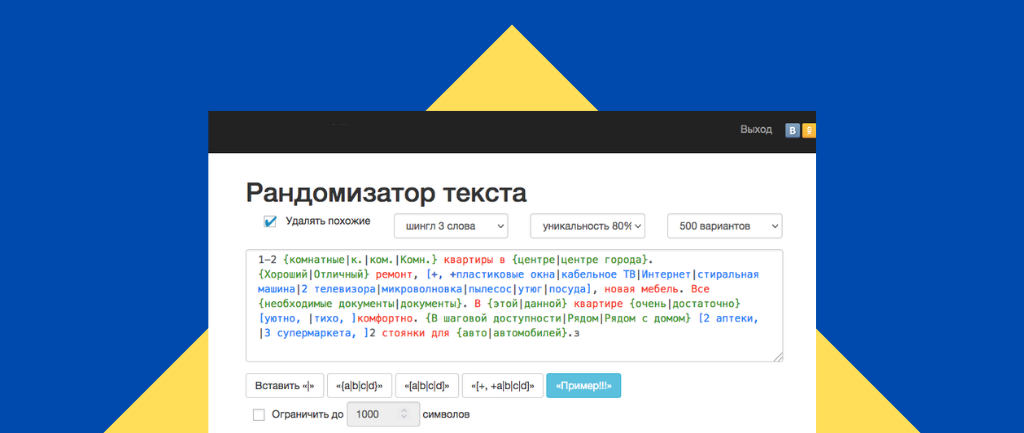Insert the «[+, +a|b|c|d]» template

(502, 385)
